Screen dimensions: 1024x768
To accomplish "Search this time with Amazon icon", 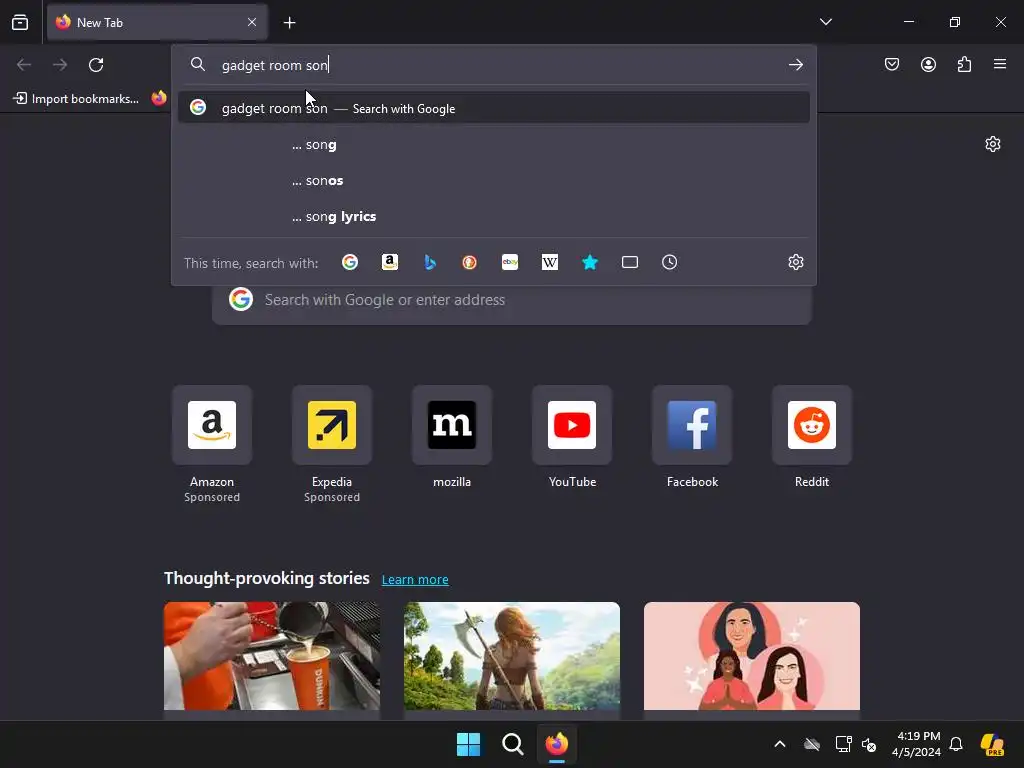I will tap(390, 263).
